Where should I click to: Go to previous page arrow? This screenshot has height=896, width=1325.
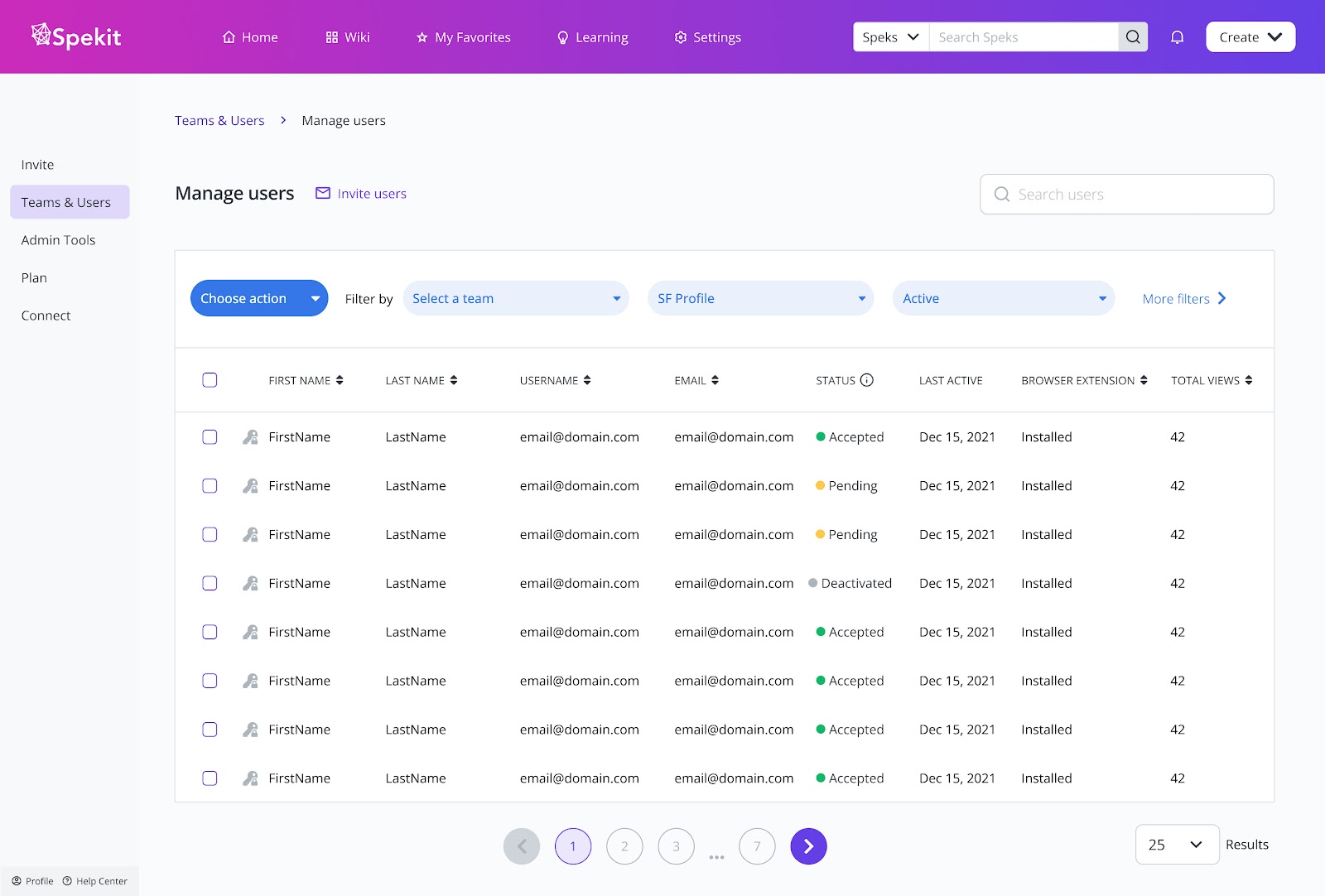[522, 846]
